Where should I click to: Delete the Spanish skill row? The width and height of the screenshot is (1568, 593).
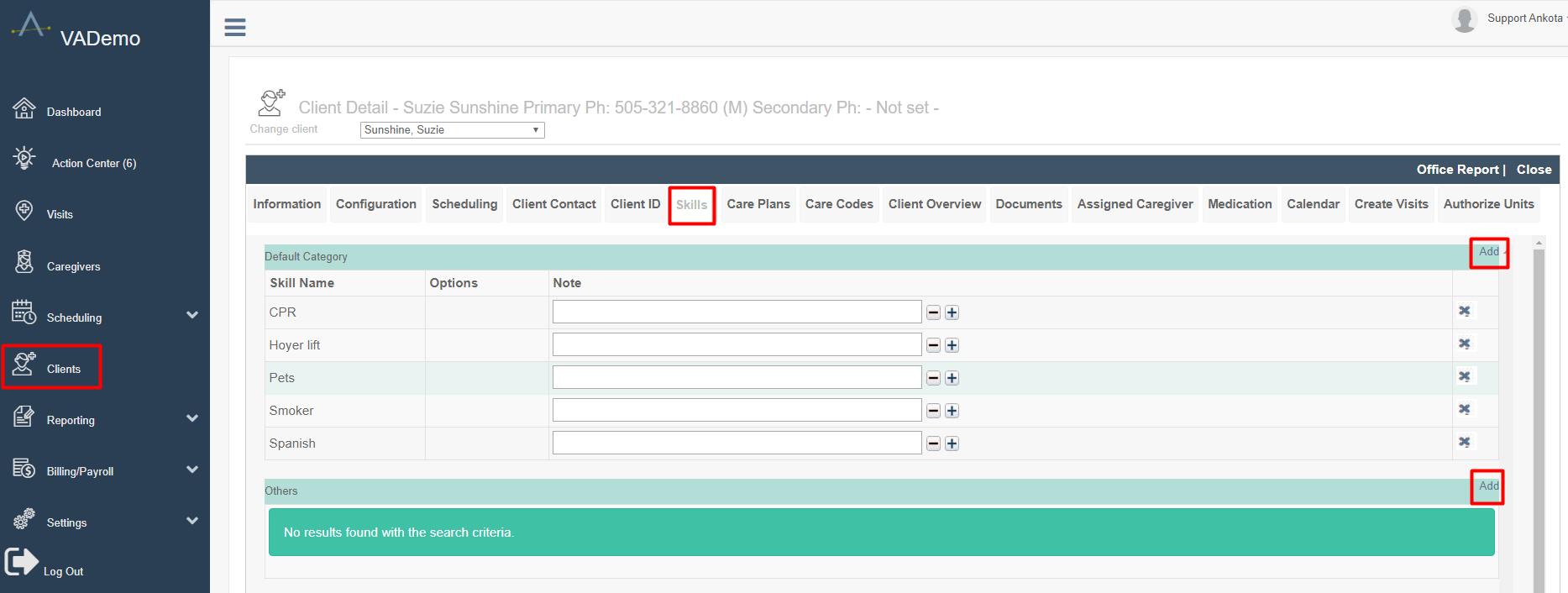coord(1465,442)
